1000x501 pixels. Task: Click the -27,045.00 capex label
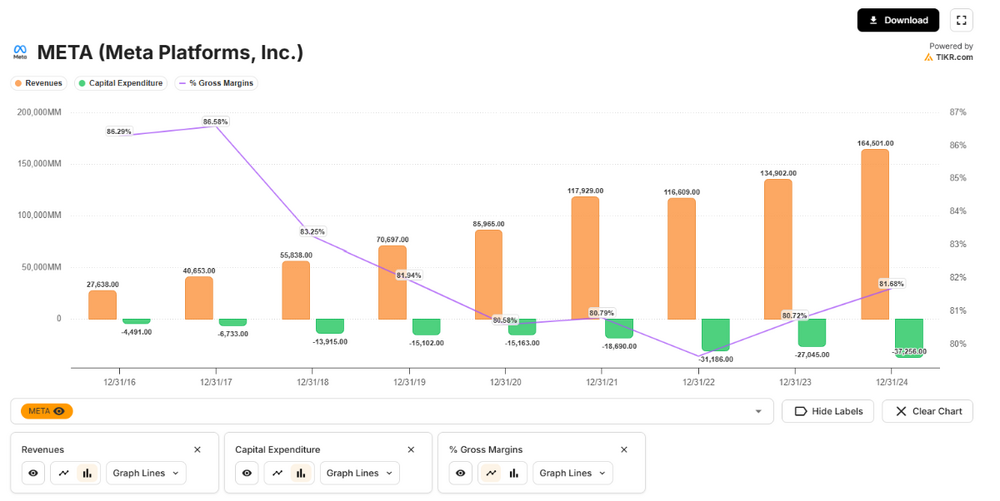click(x=812, y=354)
